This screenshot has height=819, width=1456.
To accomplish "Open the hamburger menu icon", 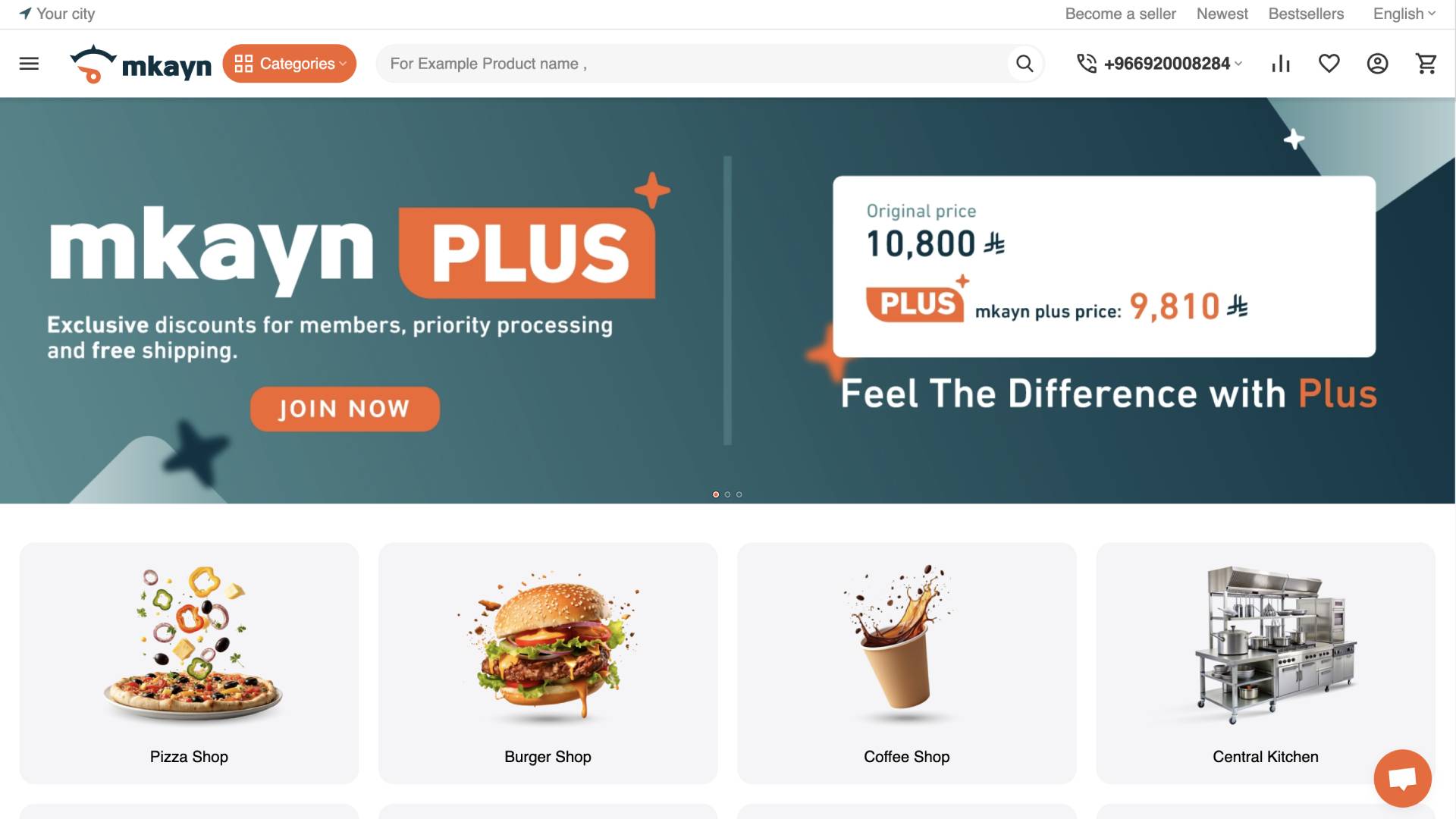I will tap(29, 64).
